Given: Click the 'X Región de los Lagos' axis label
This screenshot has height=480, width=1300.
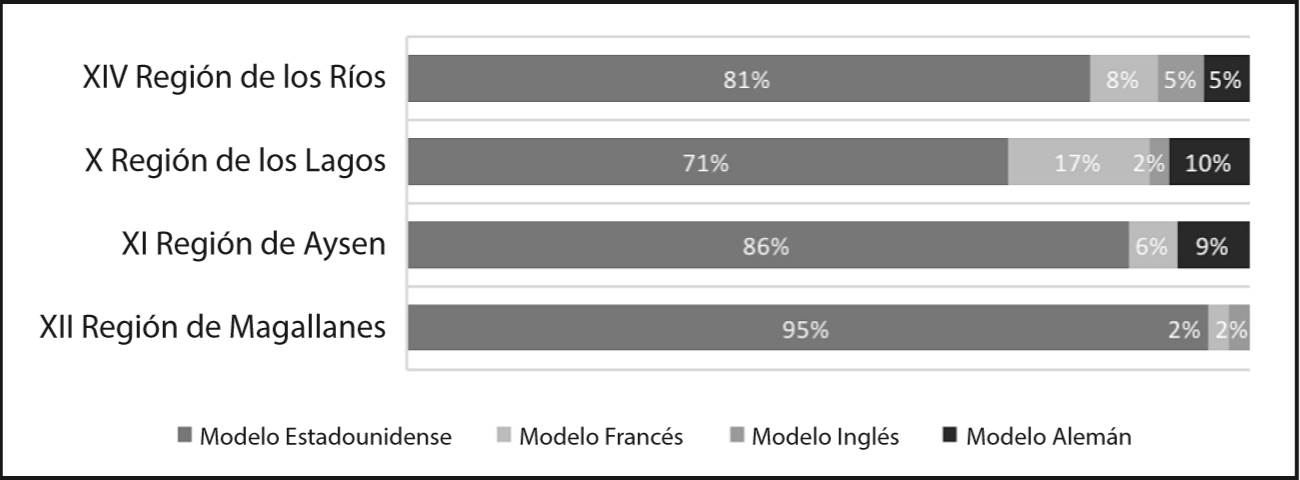Looking at the screenshot, I should click(235, 161).
